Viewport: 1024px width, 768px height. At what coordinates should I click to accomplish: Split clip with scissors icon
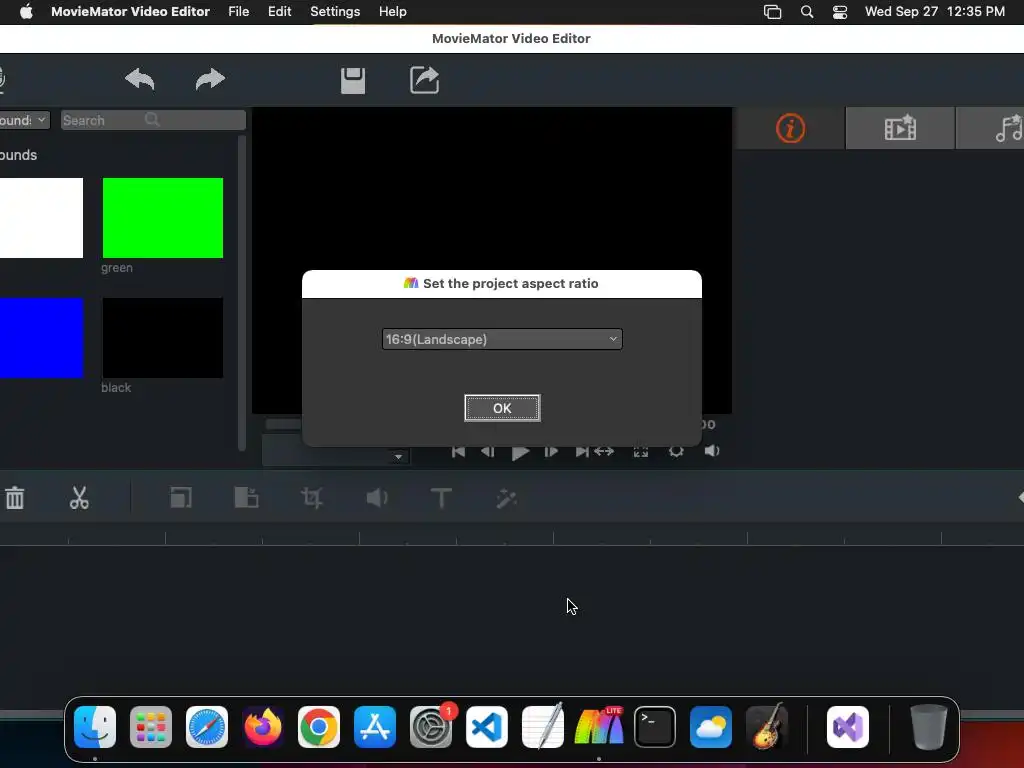79,498
